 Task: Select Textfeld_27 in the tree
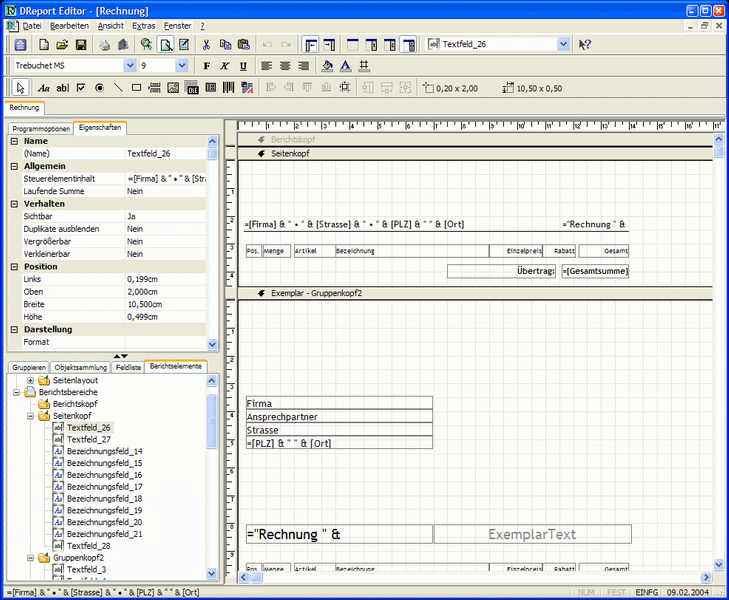click(x=89, y=440)
